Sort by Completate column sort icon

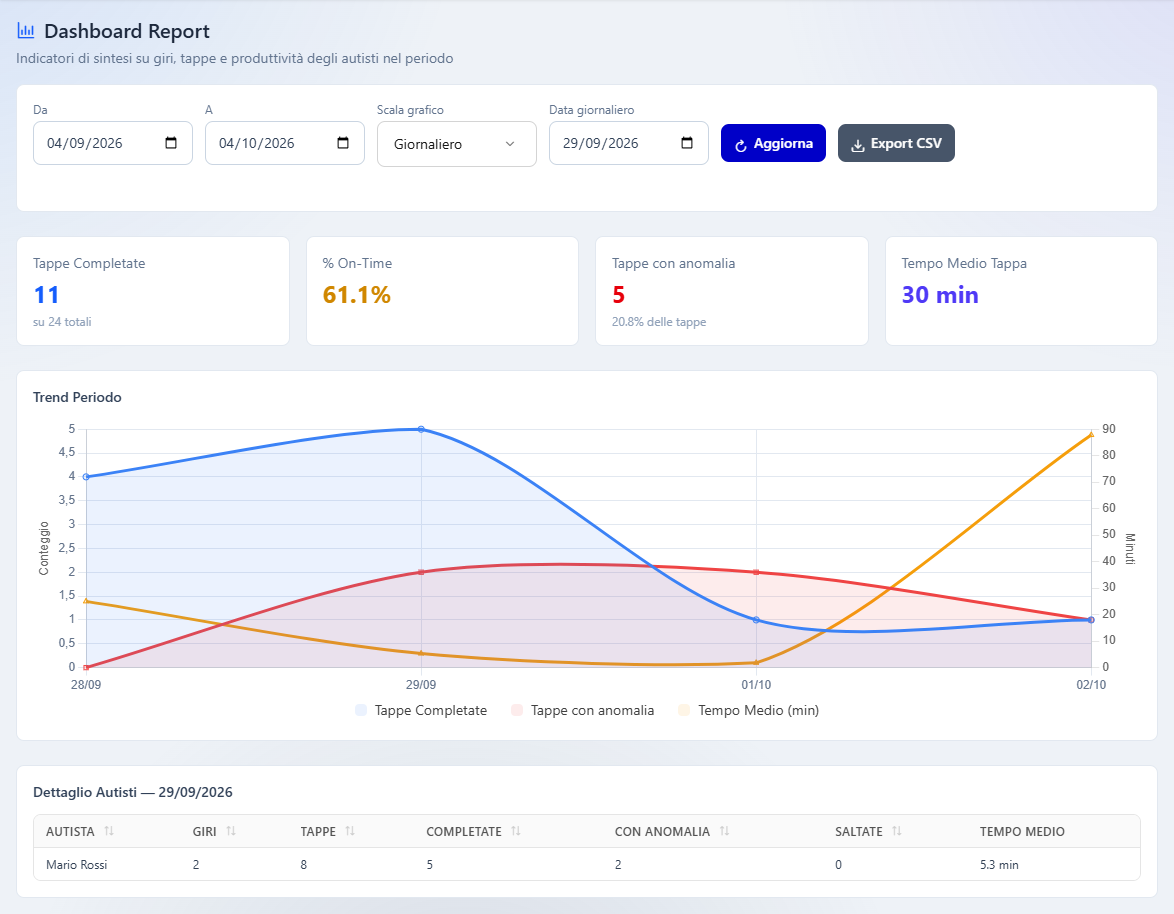click(515, 831)
